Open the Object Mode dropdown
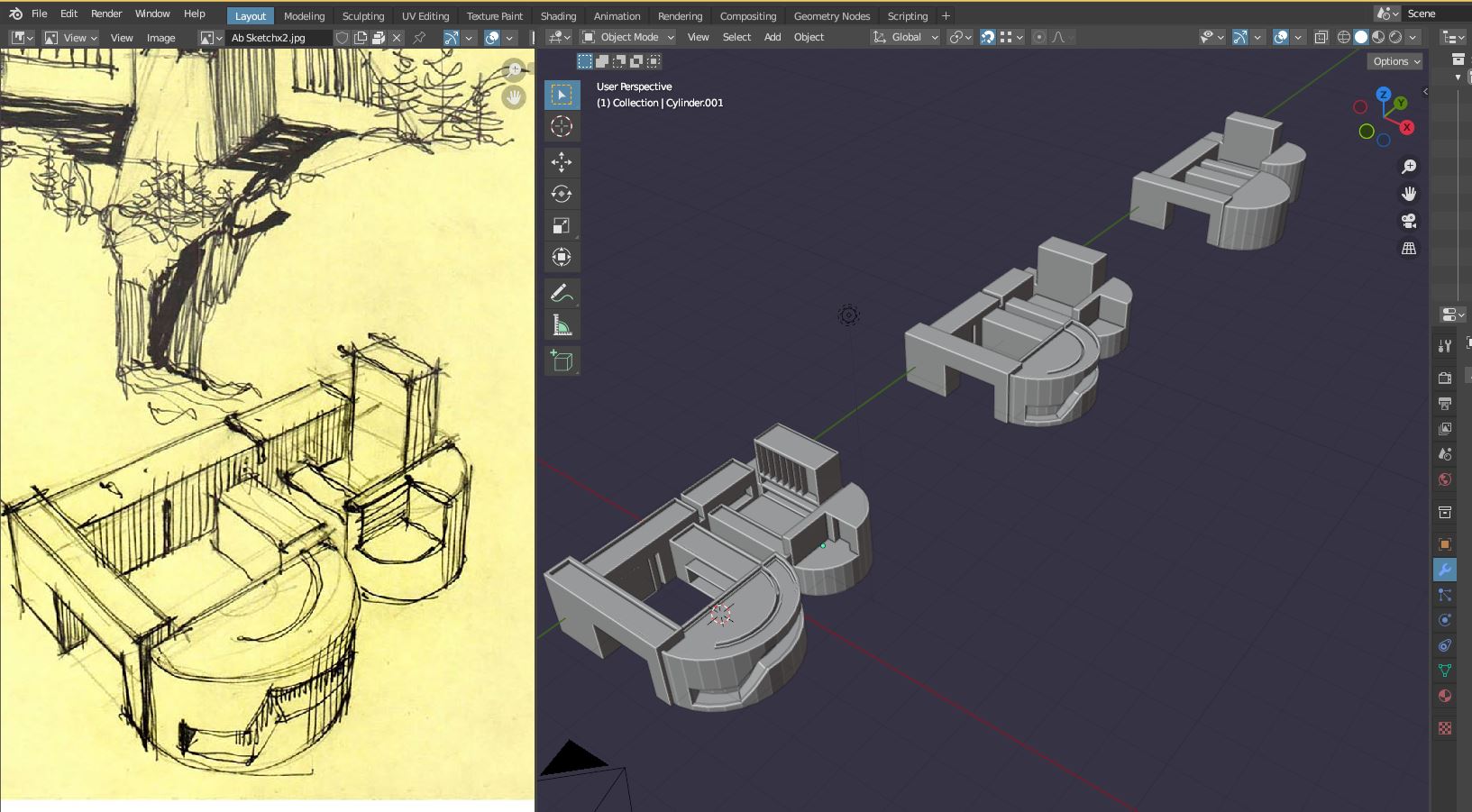Image resolution: width=1472 pixels, height=812 pixels. point(628,37)
